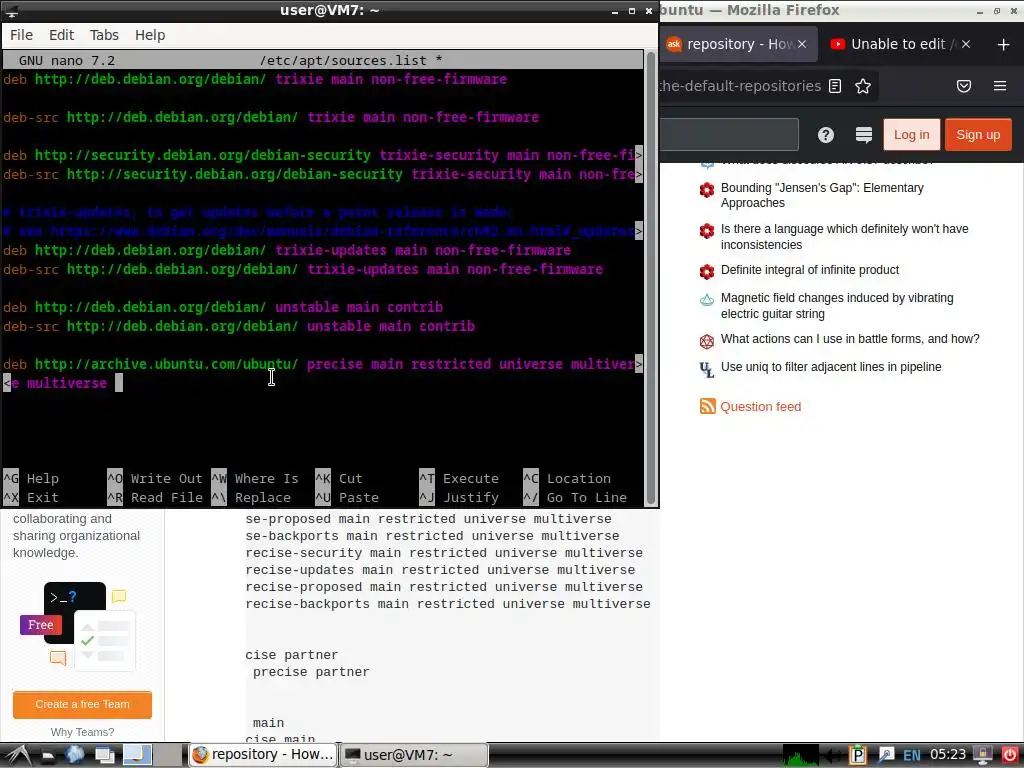Open a new Firefox tab with plus icon

pos(1004,44)
